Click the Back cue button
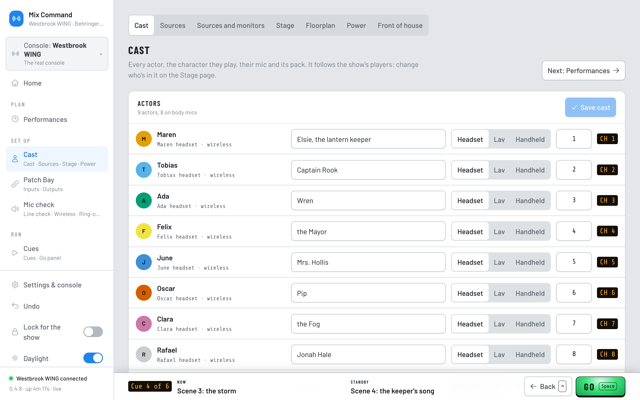This screenshot has width=640, height=400. tap(548, 386)
